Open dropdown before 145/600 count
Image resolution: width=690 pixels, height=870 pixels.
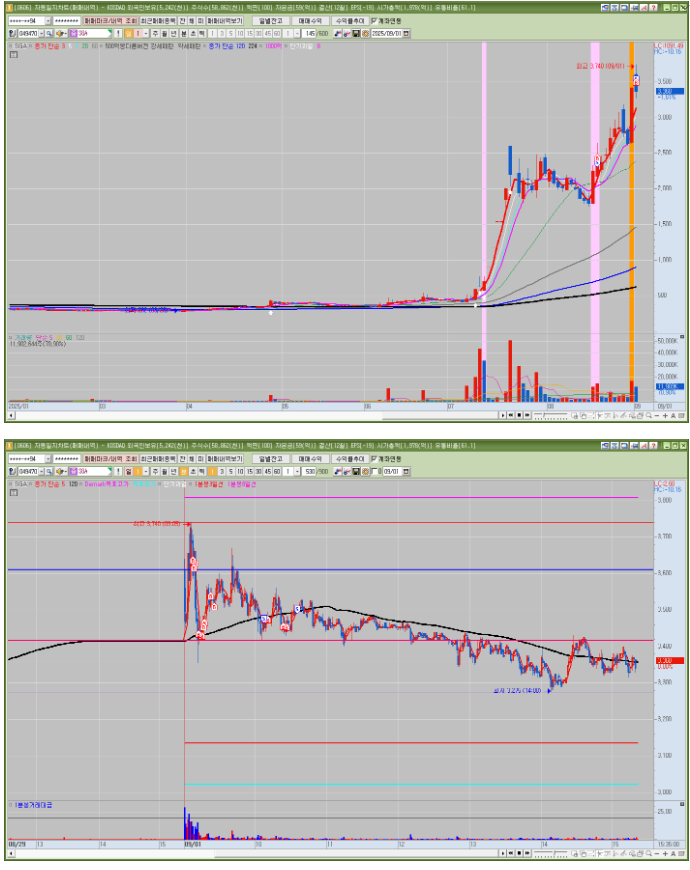[297, 33]
